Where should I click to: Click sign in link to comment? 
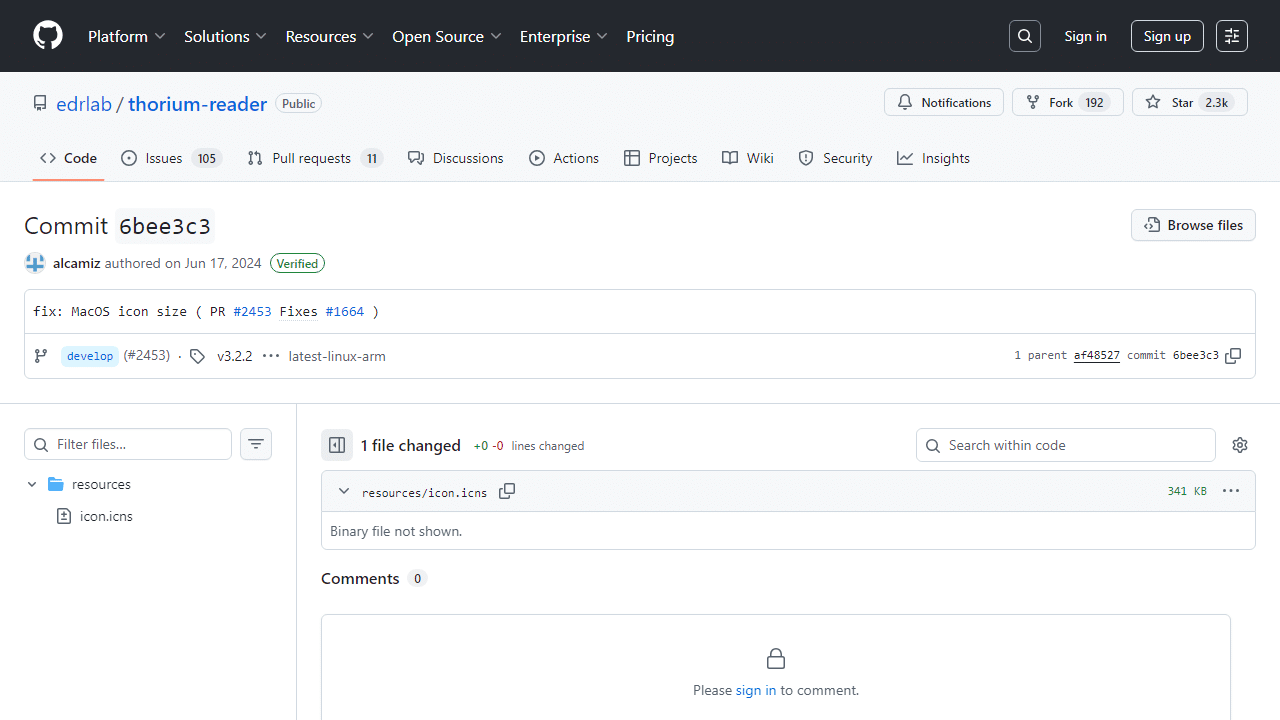tap(756, 690)
